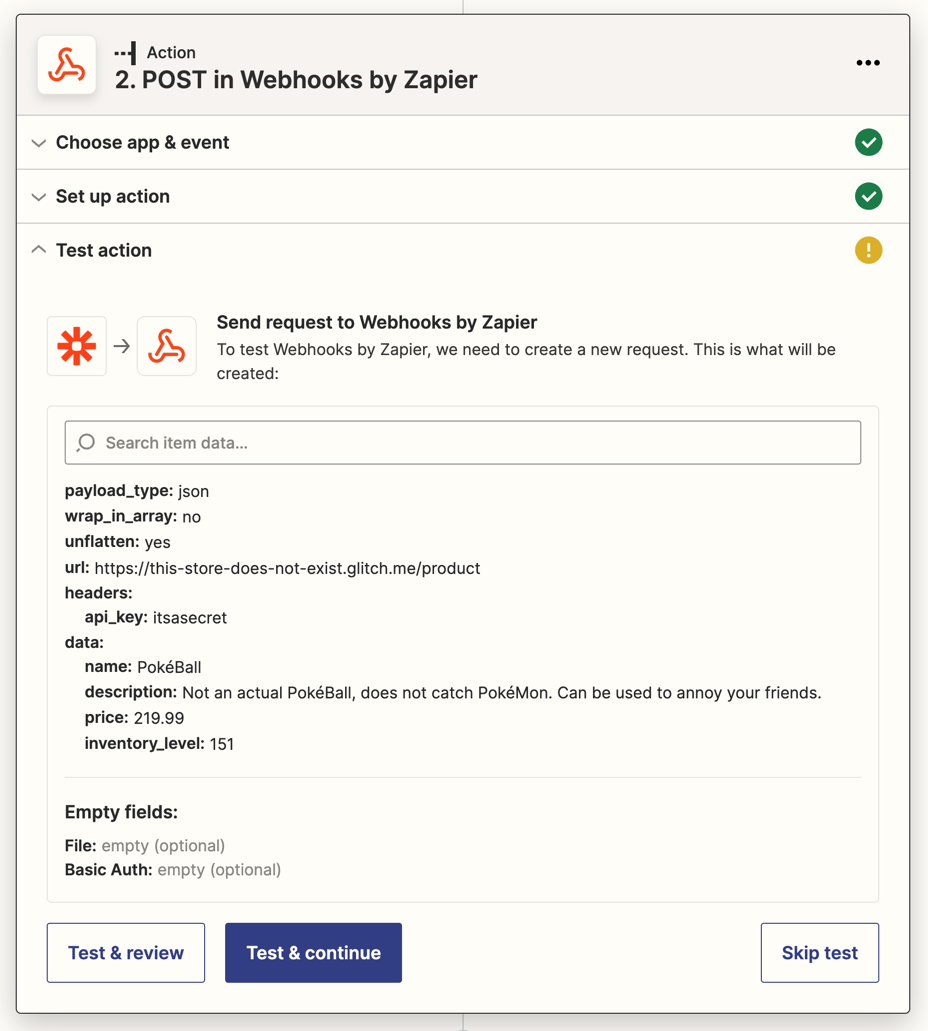Expand the Set up action chevron
Viewport: 928px width, 1031px height.
[x=39, y=197]
